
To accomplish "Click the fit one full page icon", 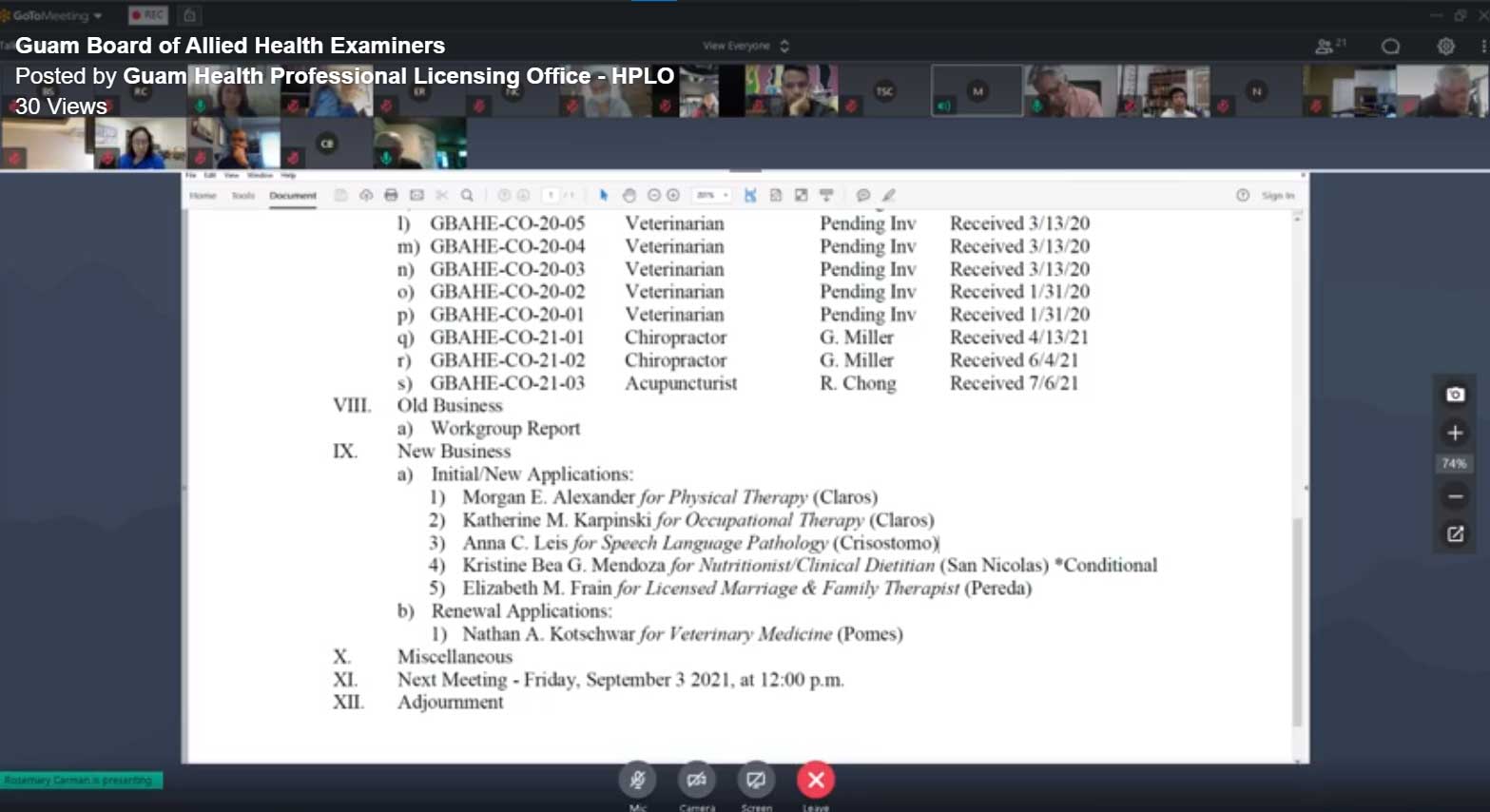I will (776, 195).
